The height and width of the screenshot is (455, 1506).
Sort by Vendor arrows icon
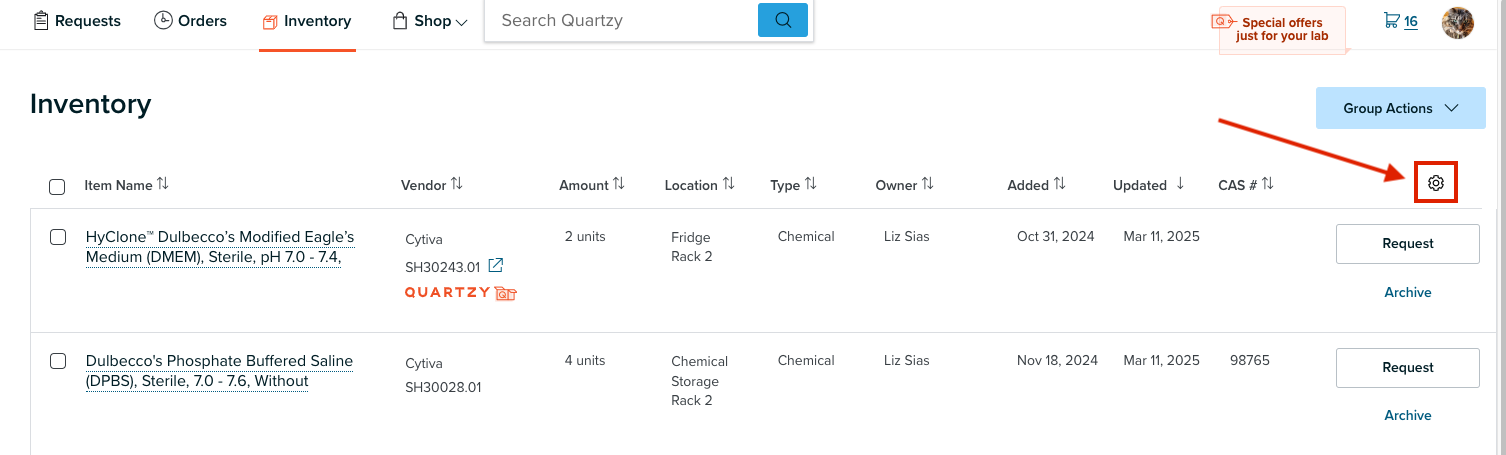[456, 184]
